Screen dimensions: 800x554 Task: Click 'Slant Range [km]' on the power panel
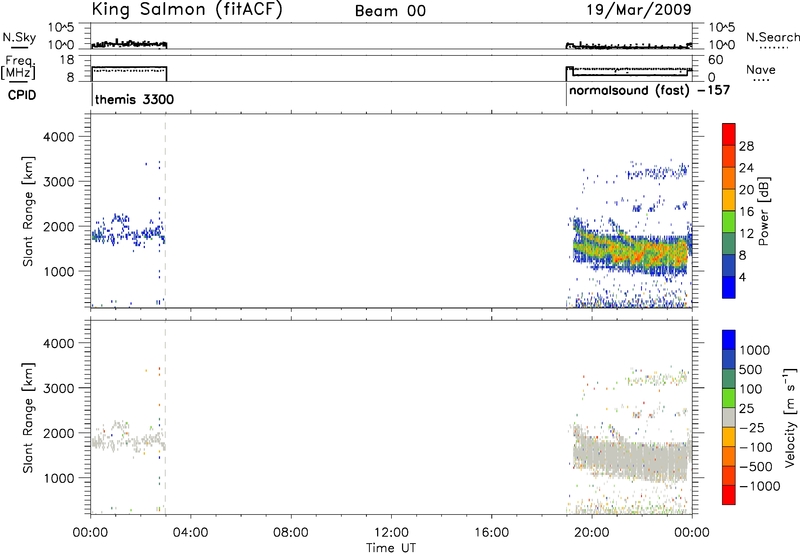pos(28,211)
